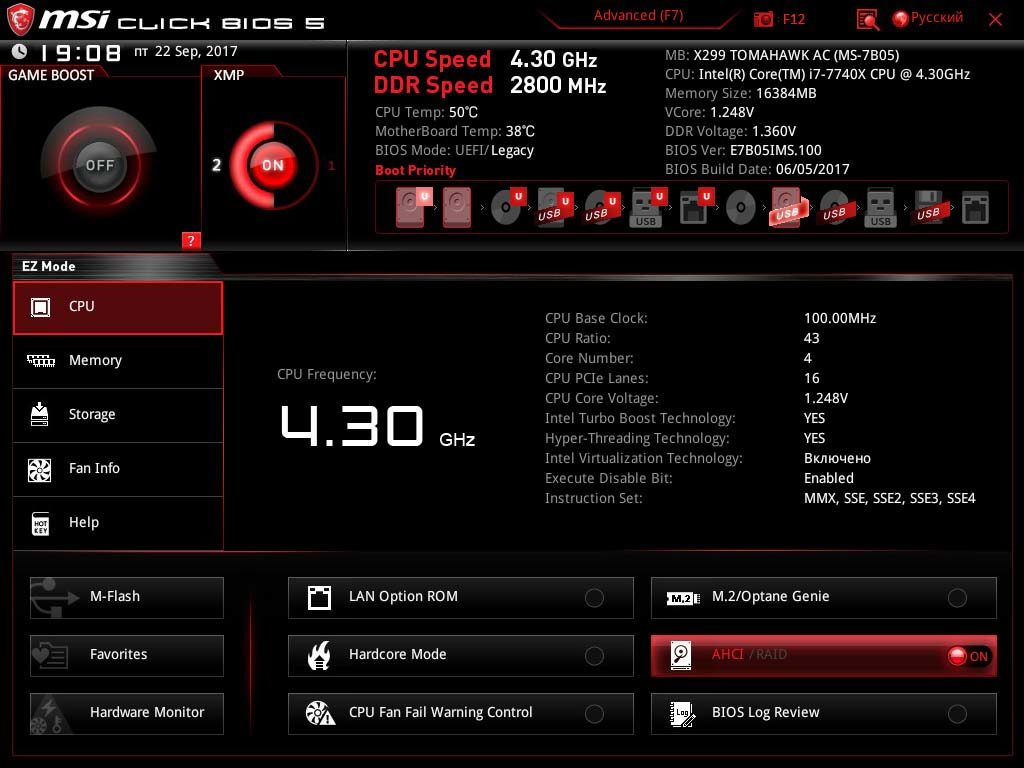Take a screenshot with the F12 camera icon
This screenshot has height=768, width=1024.
click(763, 19)
